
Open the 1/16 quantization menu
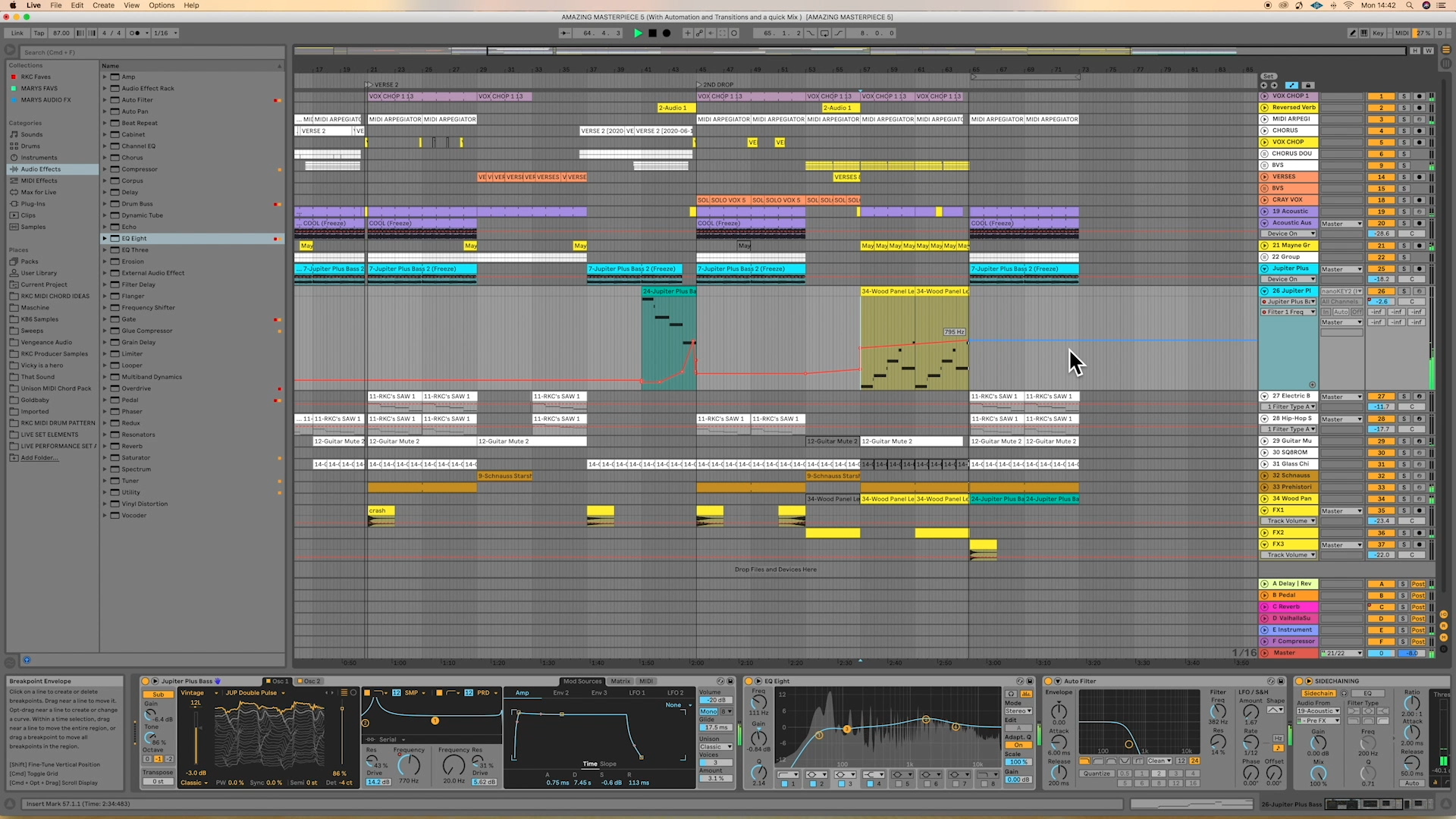pos(165,33)
